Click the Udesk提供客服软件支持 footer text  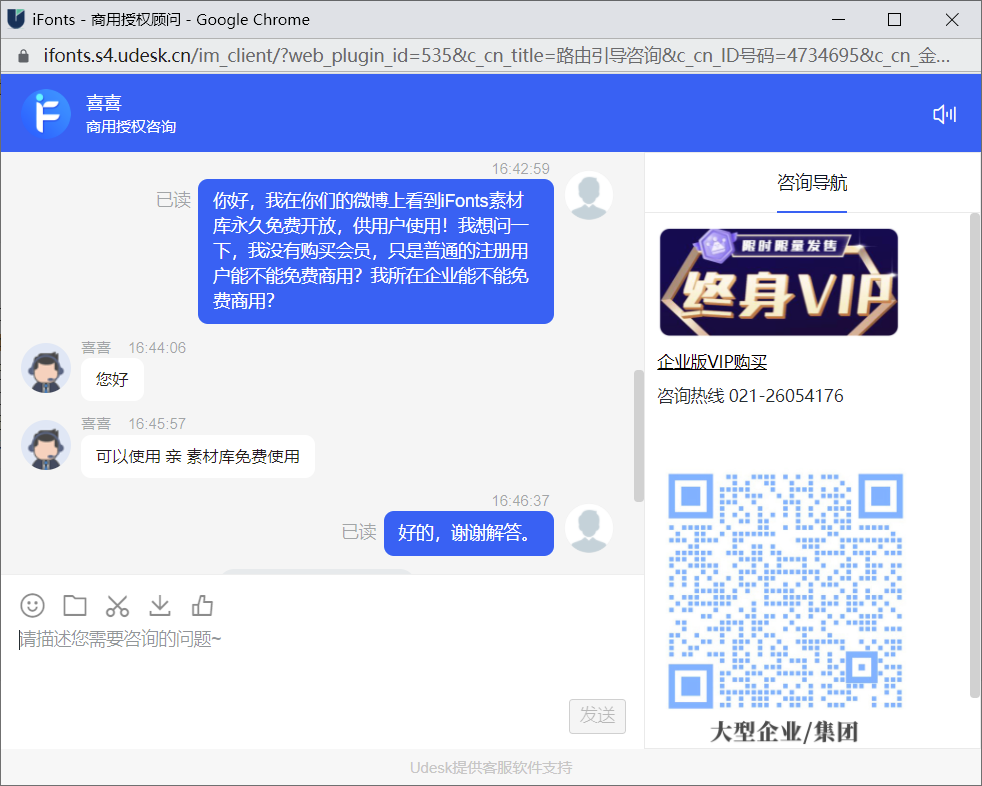[491, 767]
